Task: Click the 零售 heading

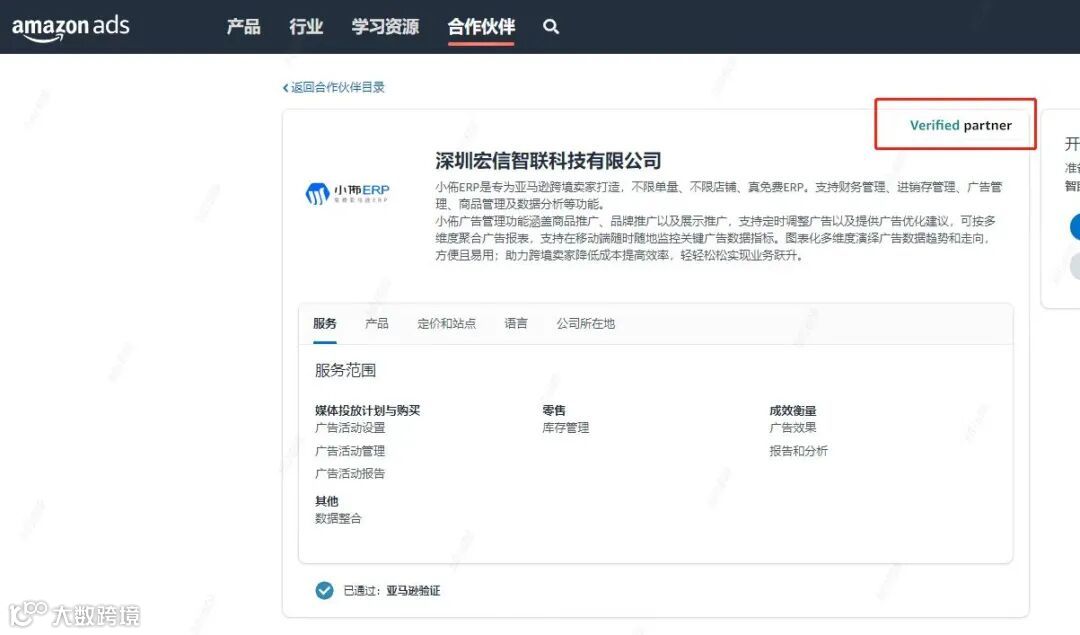Action: click(554, 410)
